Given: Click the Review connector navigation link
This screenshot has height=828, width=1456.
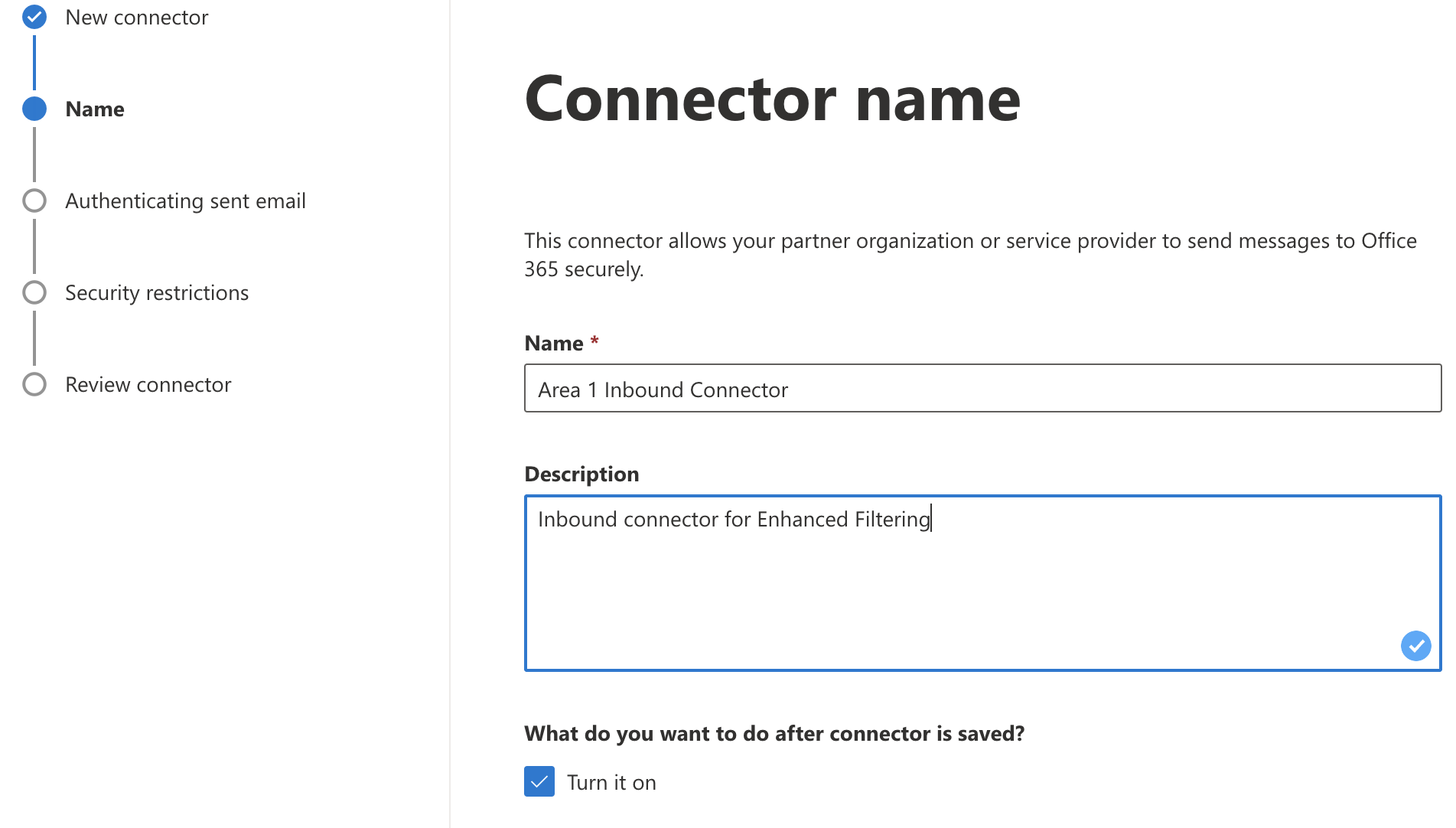Looking at the screenshot, I should tap(148, 384).
